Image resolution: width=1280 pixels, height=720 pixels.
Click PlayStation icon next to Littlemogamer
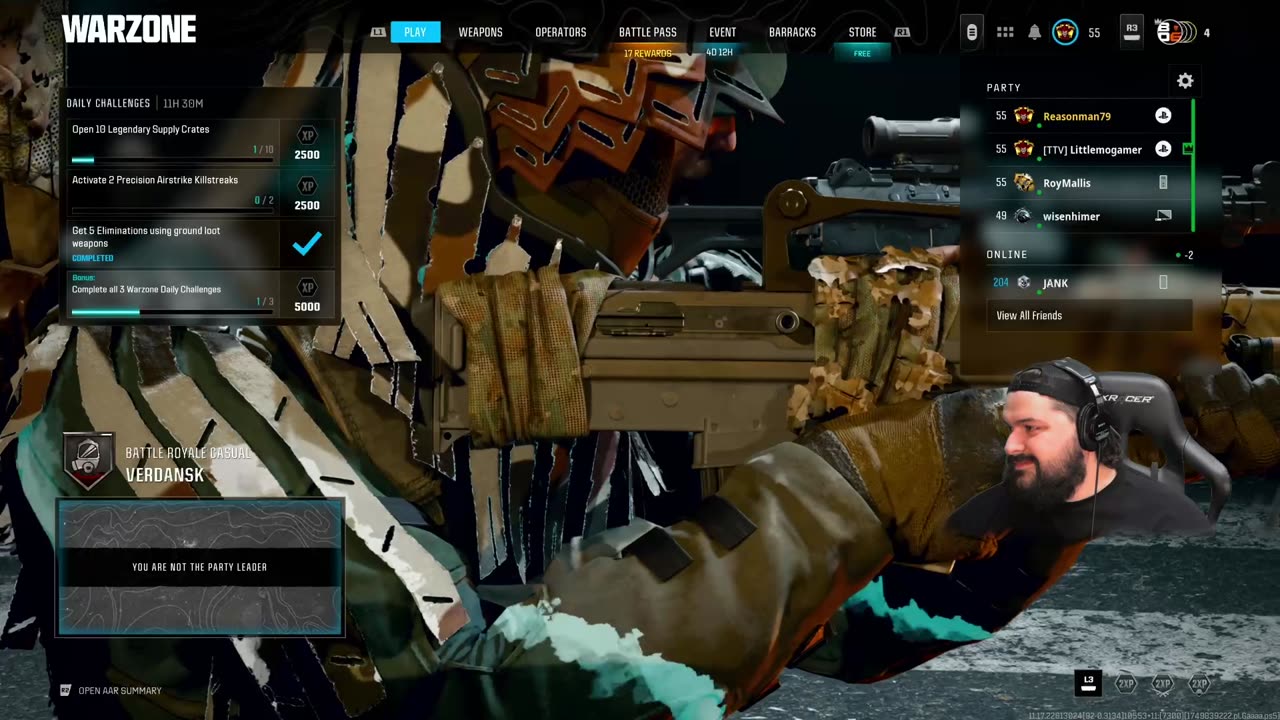[1163, 149]
